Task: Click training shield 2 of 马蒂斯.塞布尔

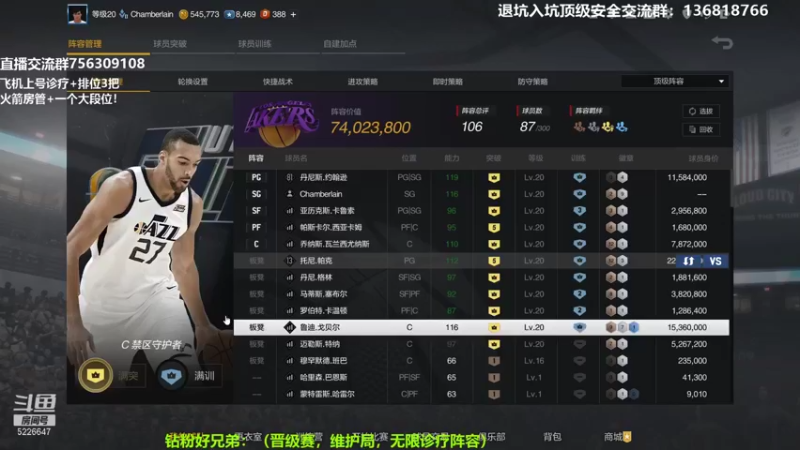Action: point(579,294)
